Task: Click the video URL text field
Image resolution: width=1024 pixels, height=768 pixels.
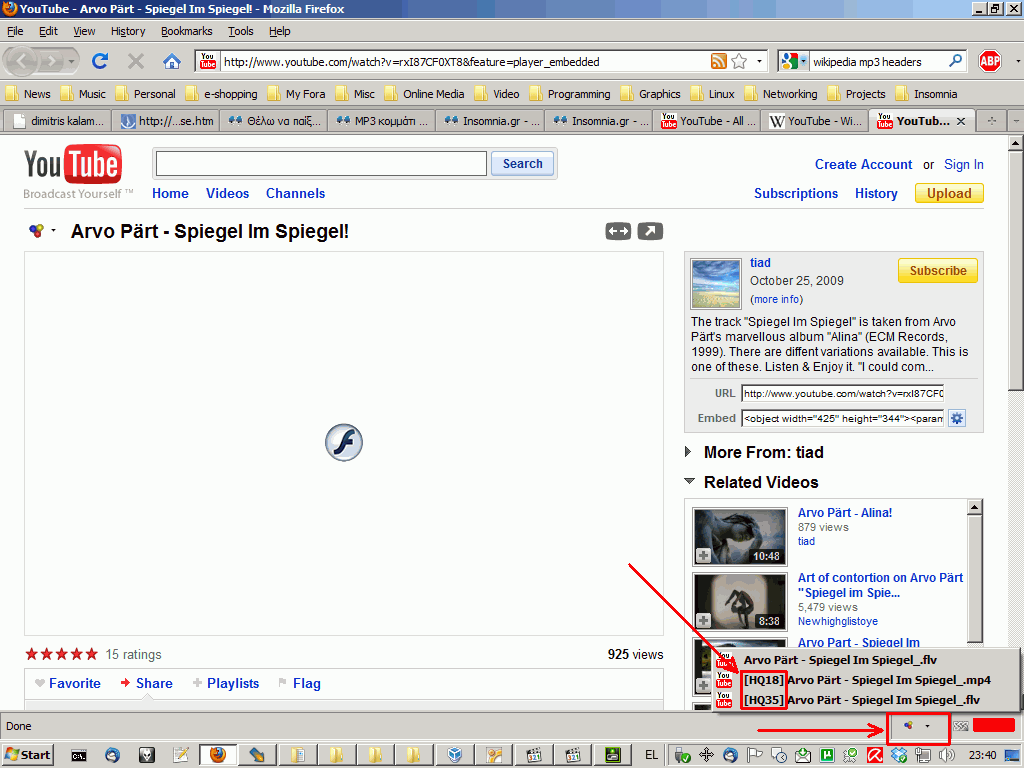Action: coord(842,393)
